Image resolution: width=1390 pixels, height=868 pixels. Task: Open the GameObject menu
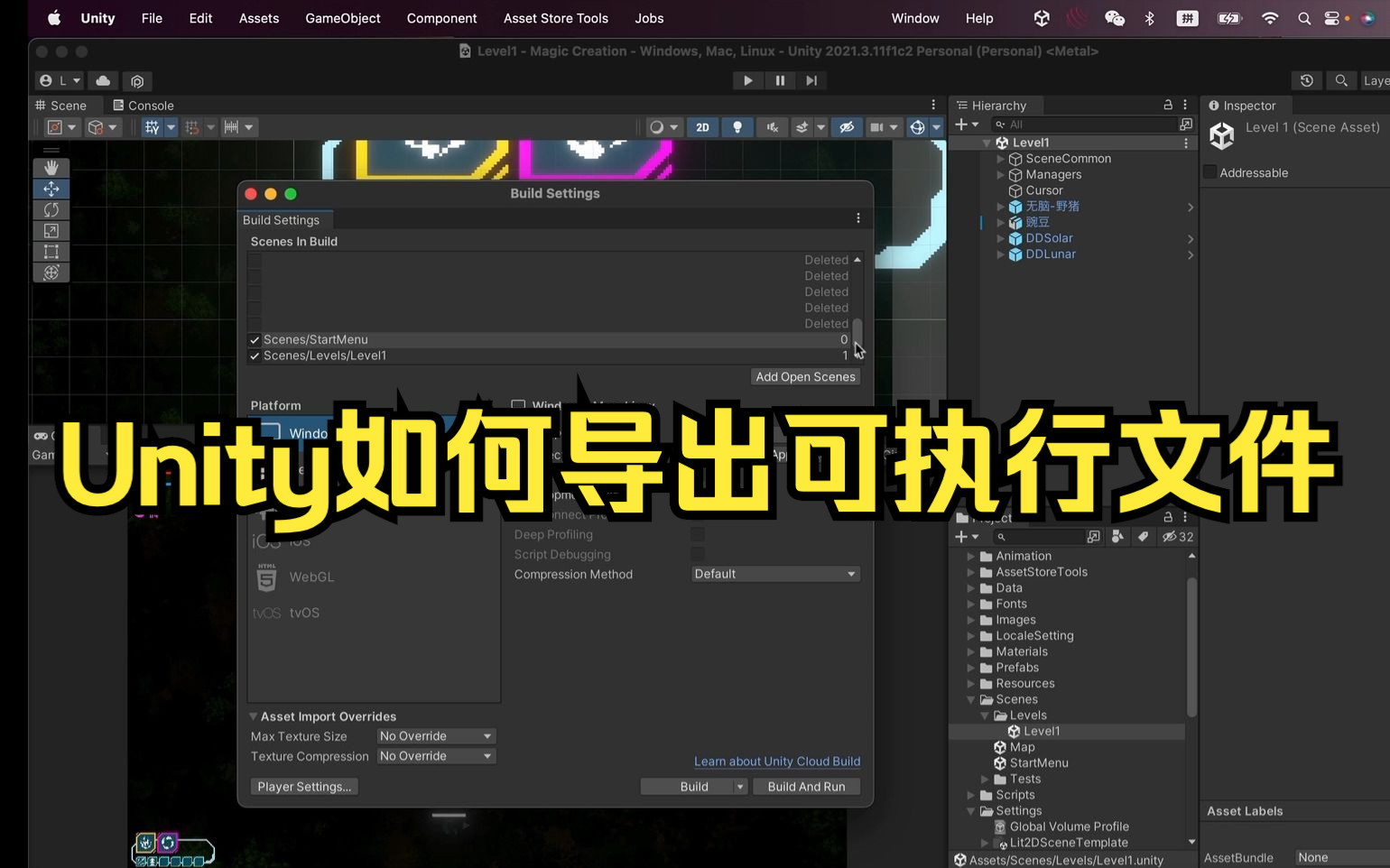[x=343, y=18]
